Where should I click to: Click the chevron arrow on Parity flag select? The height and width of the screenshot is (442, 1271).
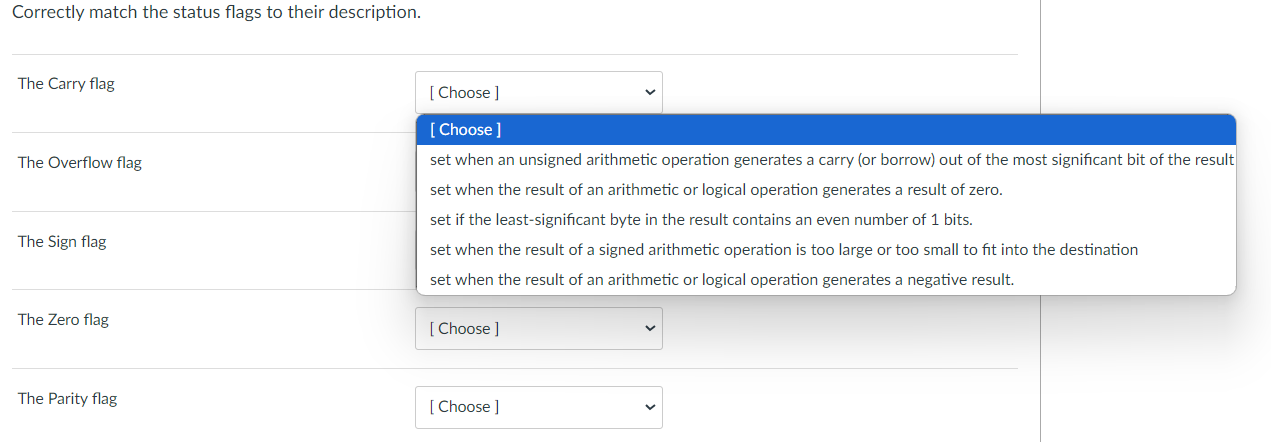(649, 407)
